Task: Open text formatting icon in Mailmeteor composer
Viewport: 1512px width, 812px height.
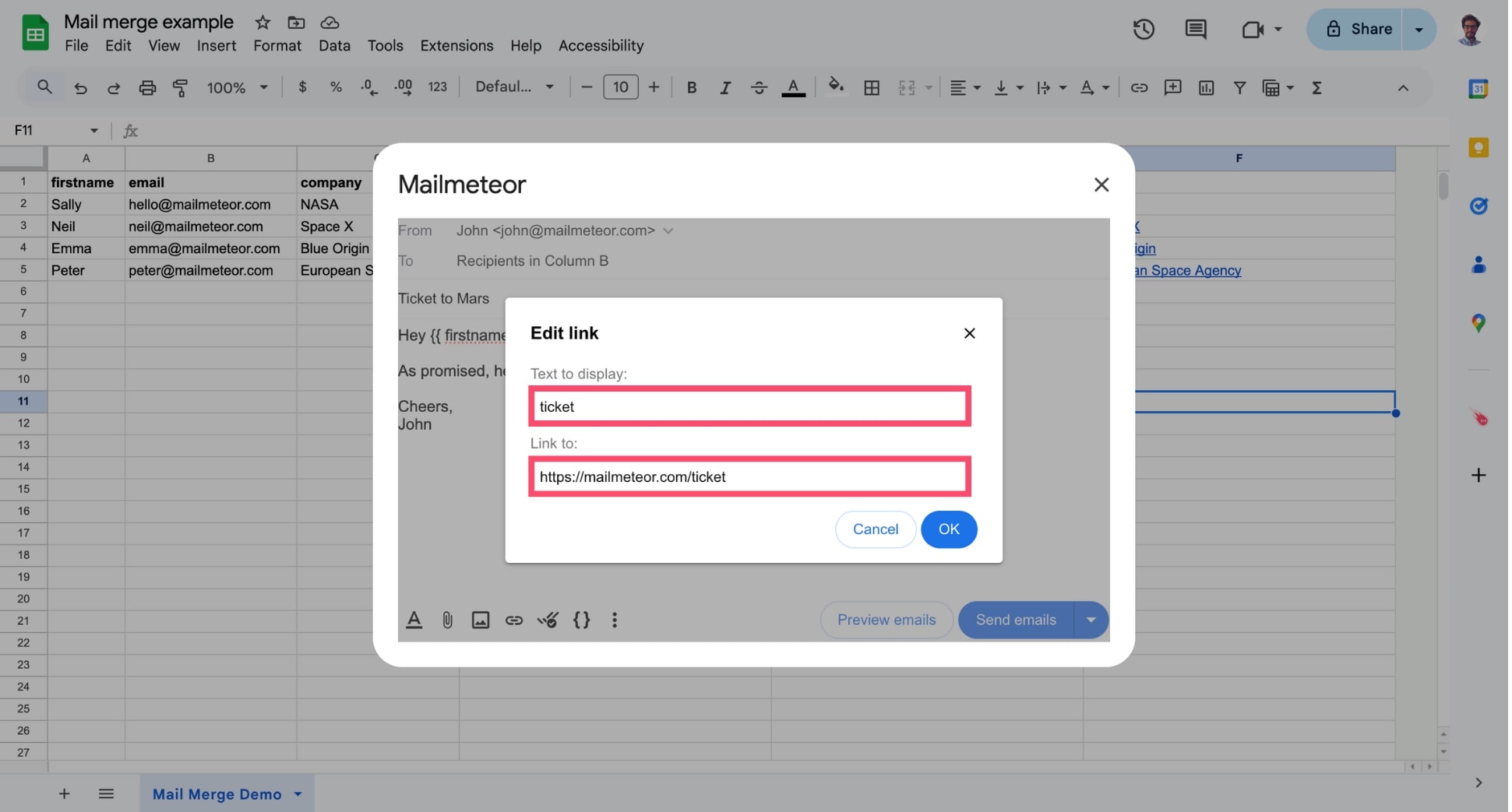Action: pyautogui.click(x=414, y=620)
